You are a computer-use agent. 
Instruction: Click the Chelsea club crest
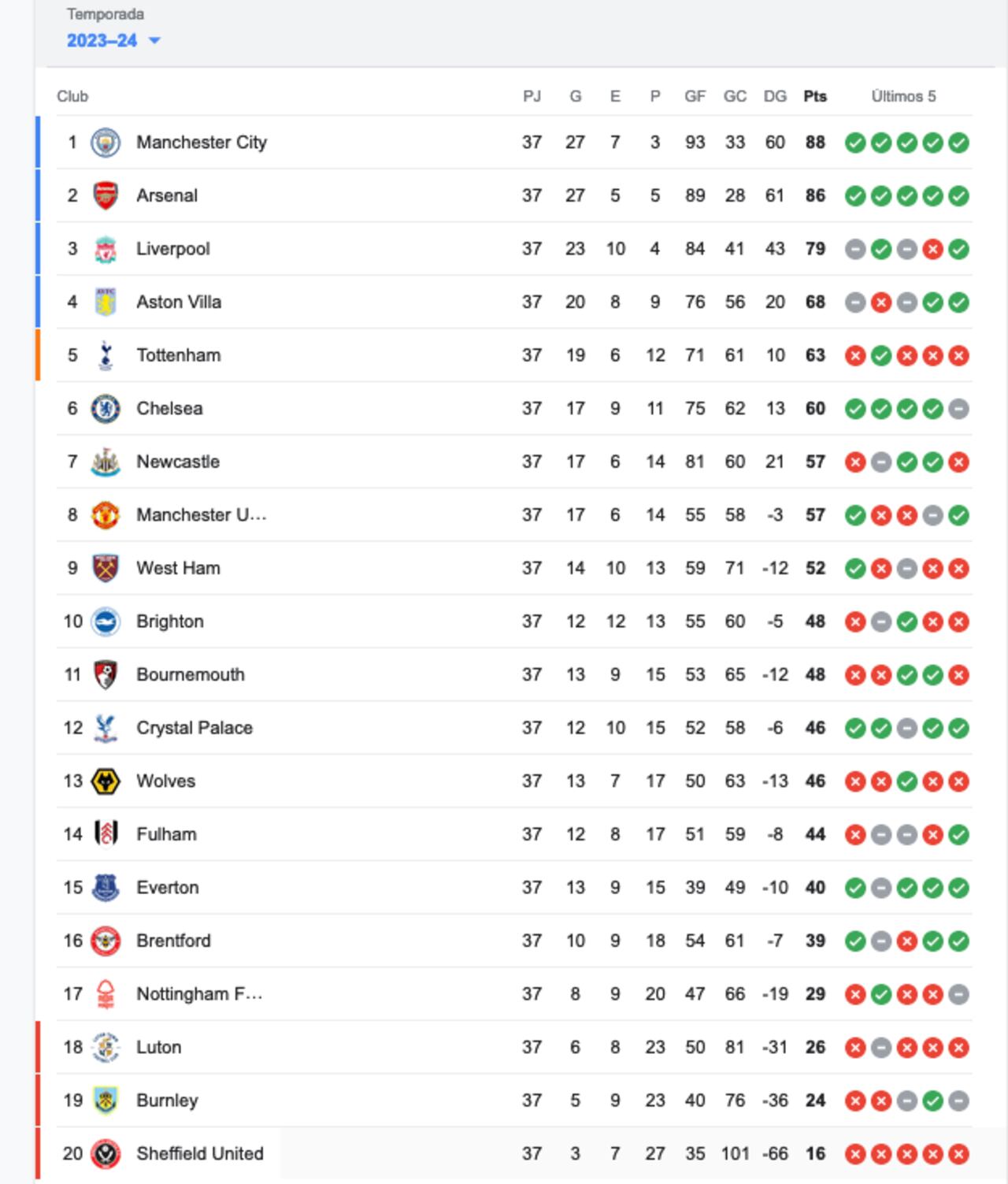105,408
